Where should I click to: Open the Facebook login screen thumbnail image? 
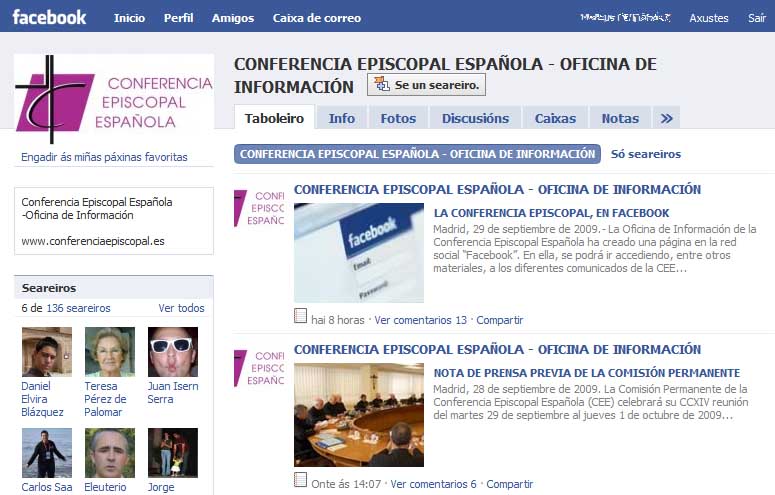click(359, 253)
